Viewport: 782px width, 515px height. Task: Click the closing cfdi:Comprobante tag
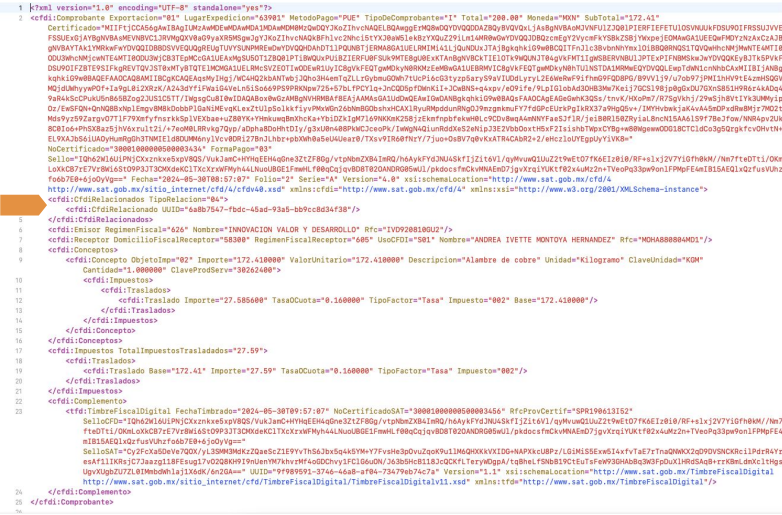click(72, 502)
